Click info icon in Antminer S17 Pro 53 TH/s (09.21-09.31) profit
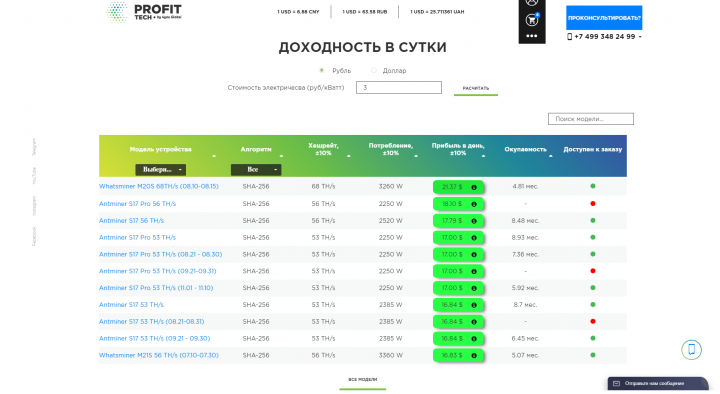The image size is (720, 394). (x=474, y=271)
